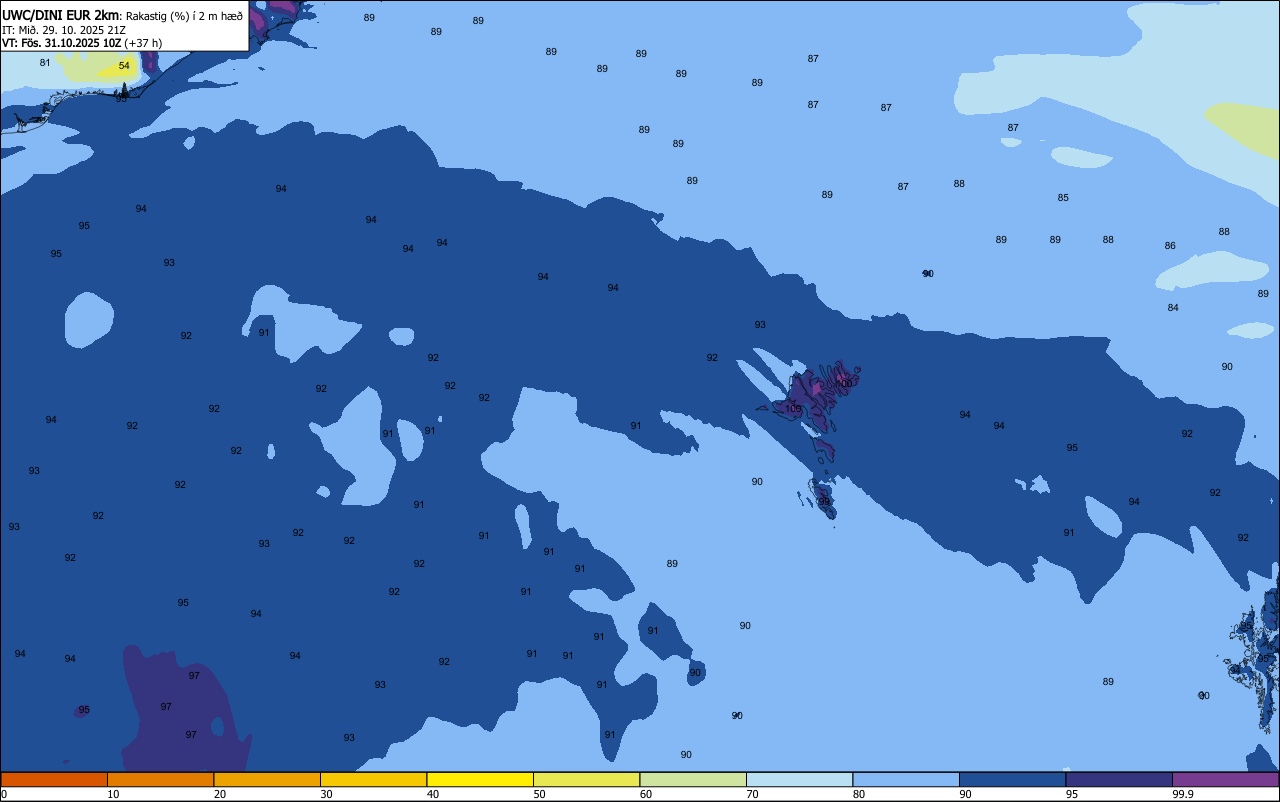Select the bright yellow 40–50 legend swatch
This screenshot has height=802, width=1280.
(x=480, y=779)
